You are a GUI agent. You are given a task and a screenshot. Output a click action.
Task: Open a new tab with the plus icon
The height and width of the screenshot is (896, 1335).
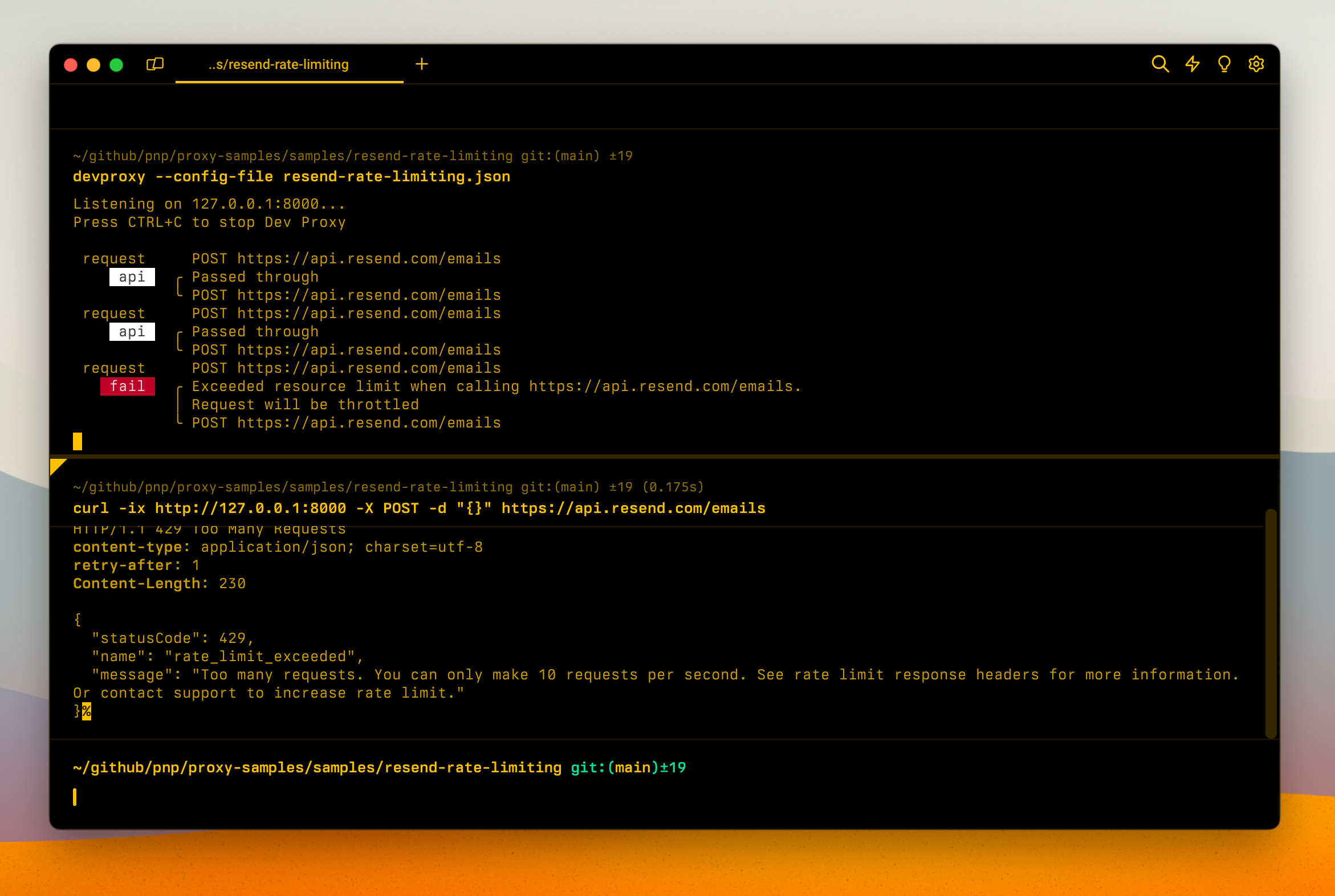point(422,63)
